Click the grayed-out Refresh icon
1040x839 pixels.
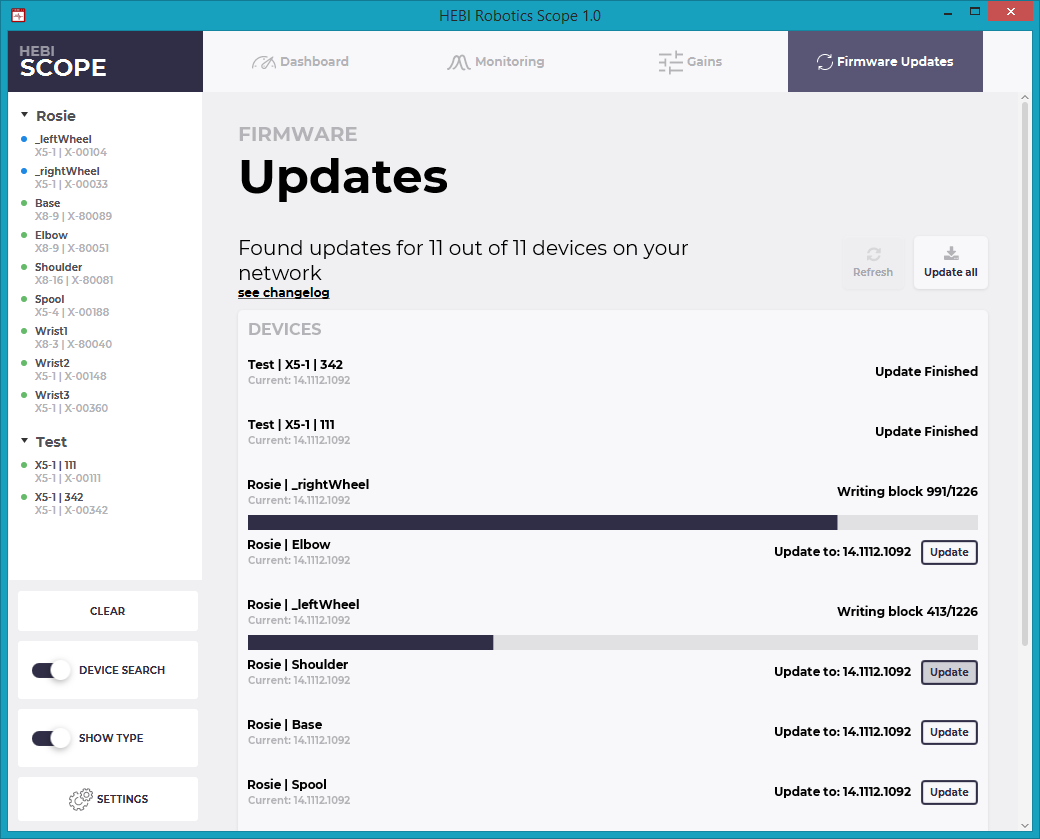point(873,253)
